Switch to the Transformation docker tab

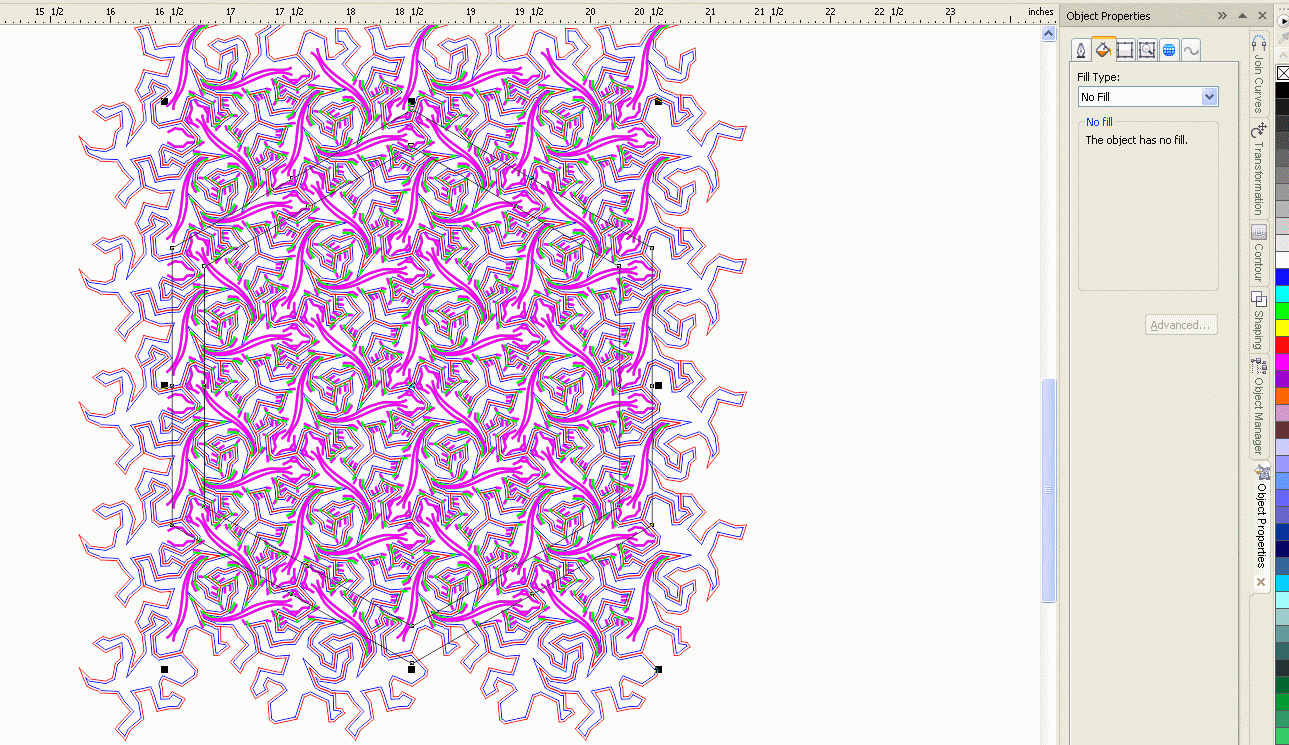tap(1259, 168)
